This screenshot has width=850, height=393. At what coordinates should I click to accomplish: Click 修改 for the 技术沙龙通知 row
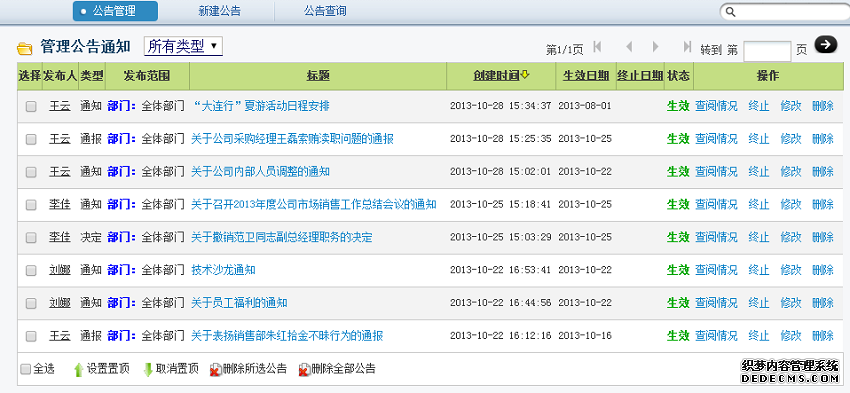point(791,270)
